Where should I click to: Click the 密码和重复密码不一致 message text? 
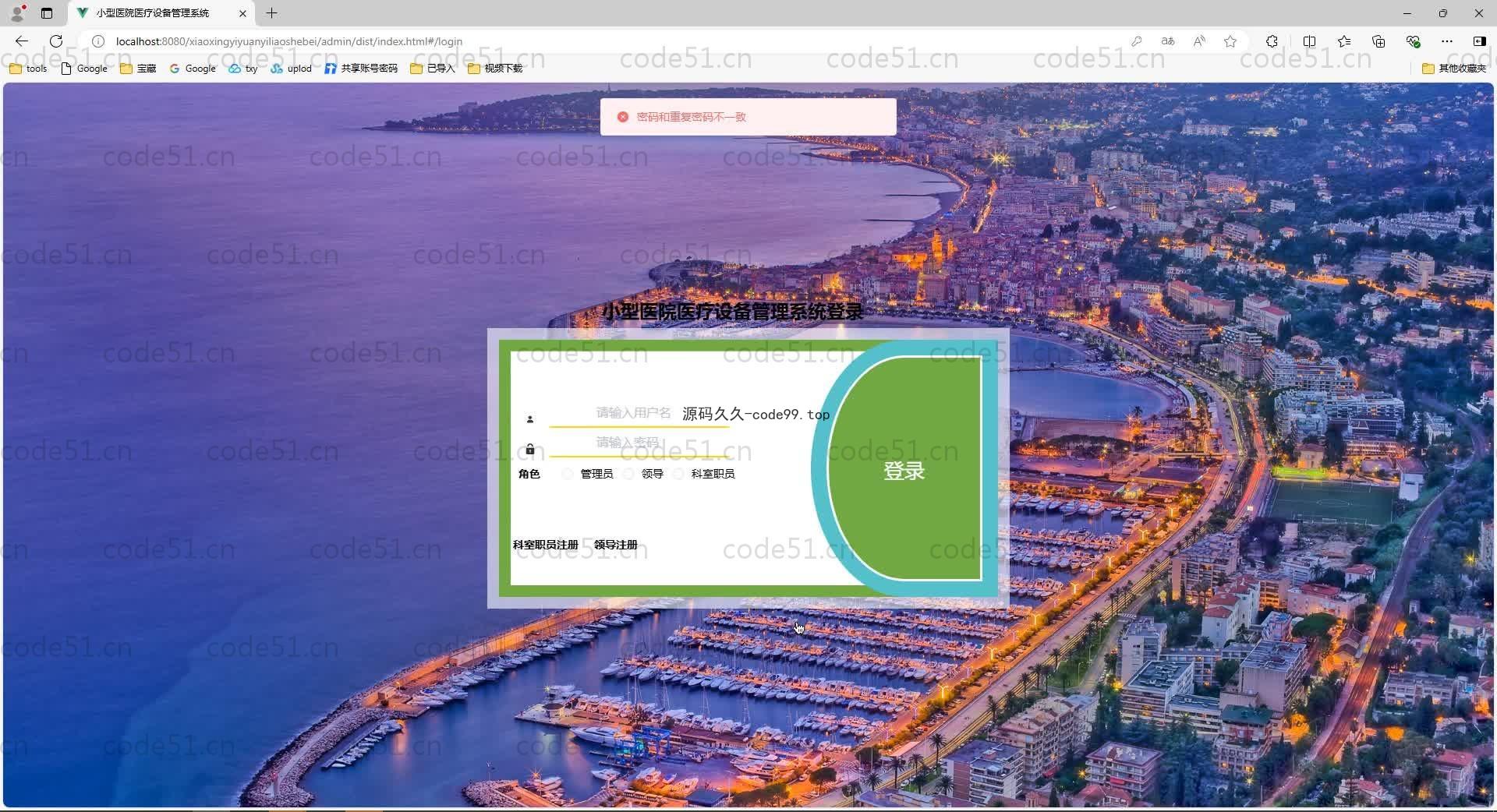[691, 117]
